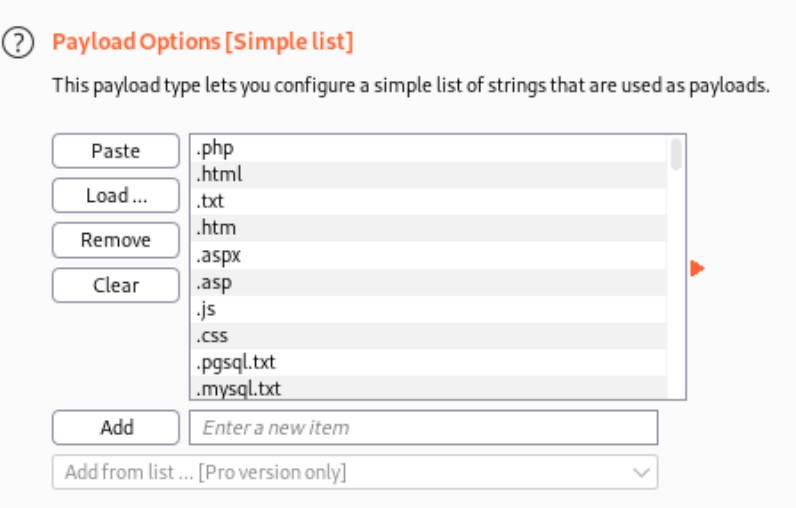Click the orange arrow beside the list
This screenshot has height=508, width=796.
point(698,268)
